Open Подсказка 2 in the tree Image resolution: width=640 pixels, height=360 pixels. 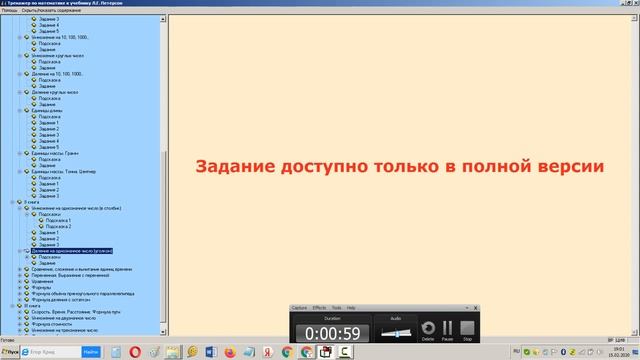click(58, 227)
